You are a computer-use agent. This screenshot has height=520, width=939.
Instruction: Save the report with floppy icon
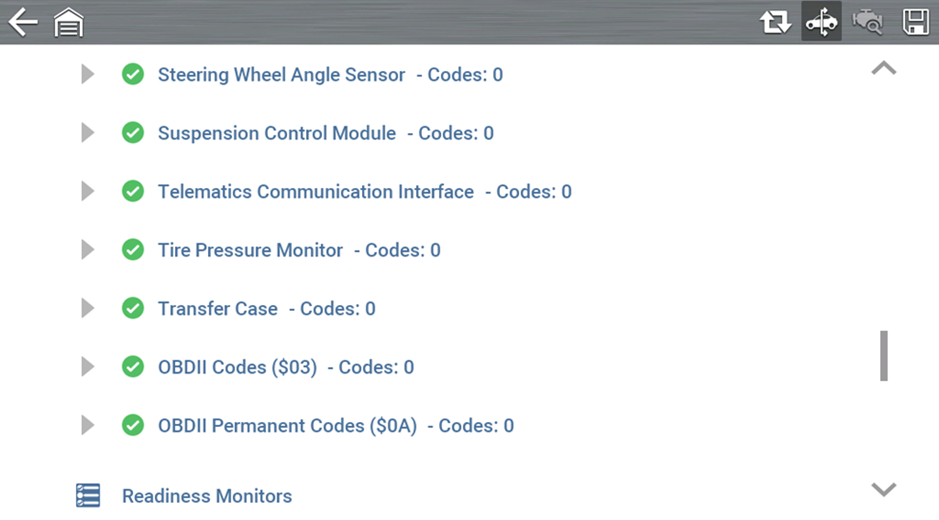[x=916, y=22]
